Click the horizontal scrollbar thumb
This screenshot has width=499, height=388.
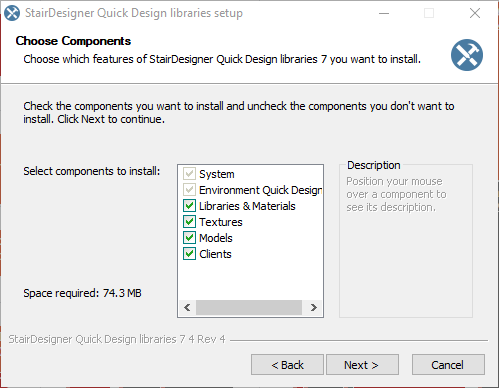tap(249, 307)
